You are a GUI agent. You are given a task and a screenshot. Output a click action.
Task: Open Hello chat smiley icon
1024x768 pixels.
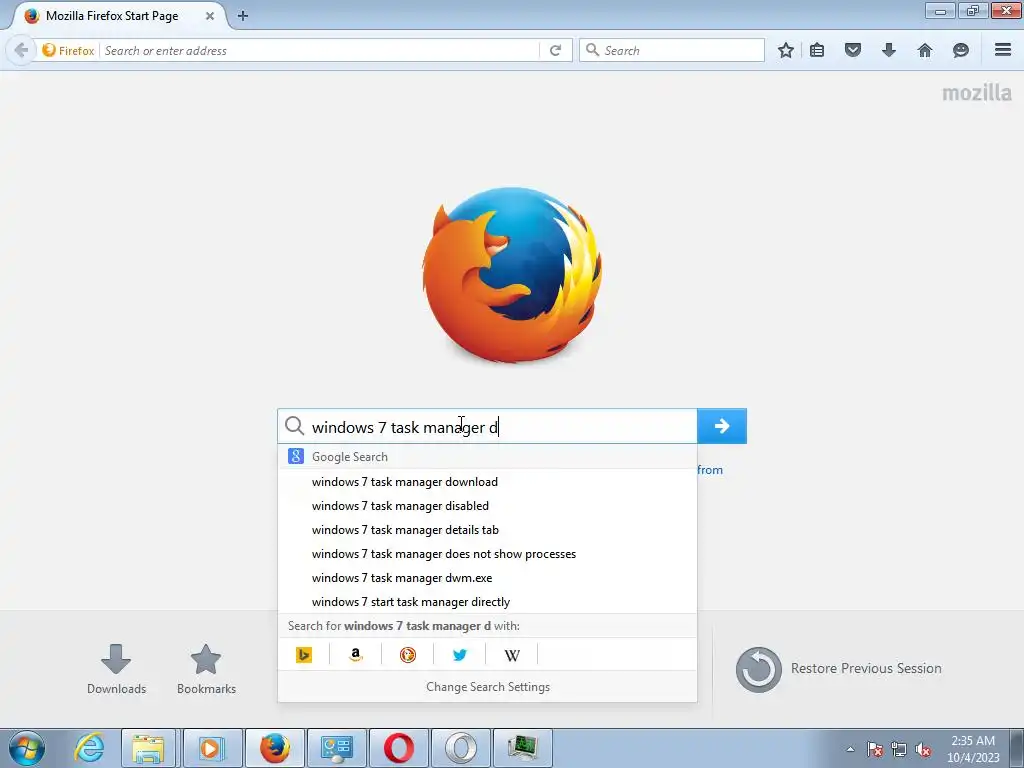961,50
